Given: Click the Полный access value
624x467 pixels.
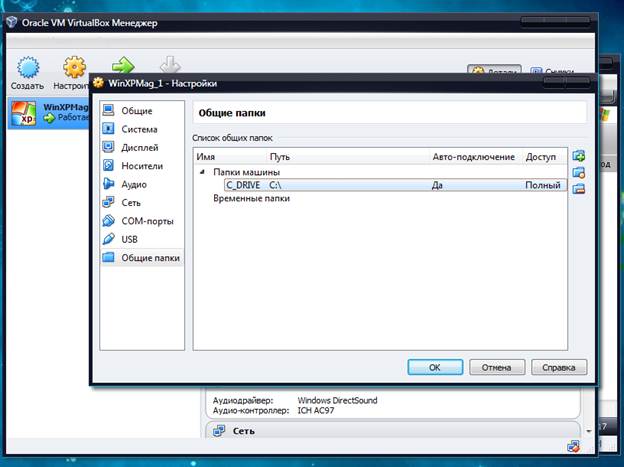Looking at the screenshot, I should [x=543, y=185].
